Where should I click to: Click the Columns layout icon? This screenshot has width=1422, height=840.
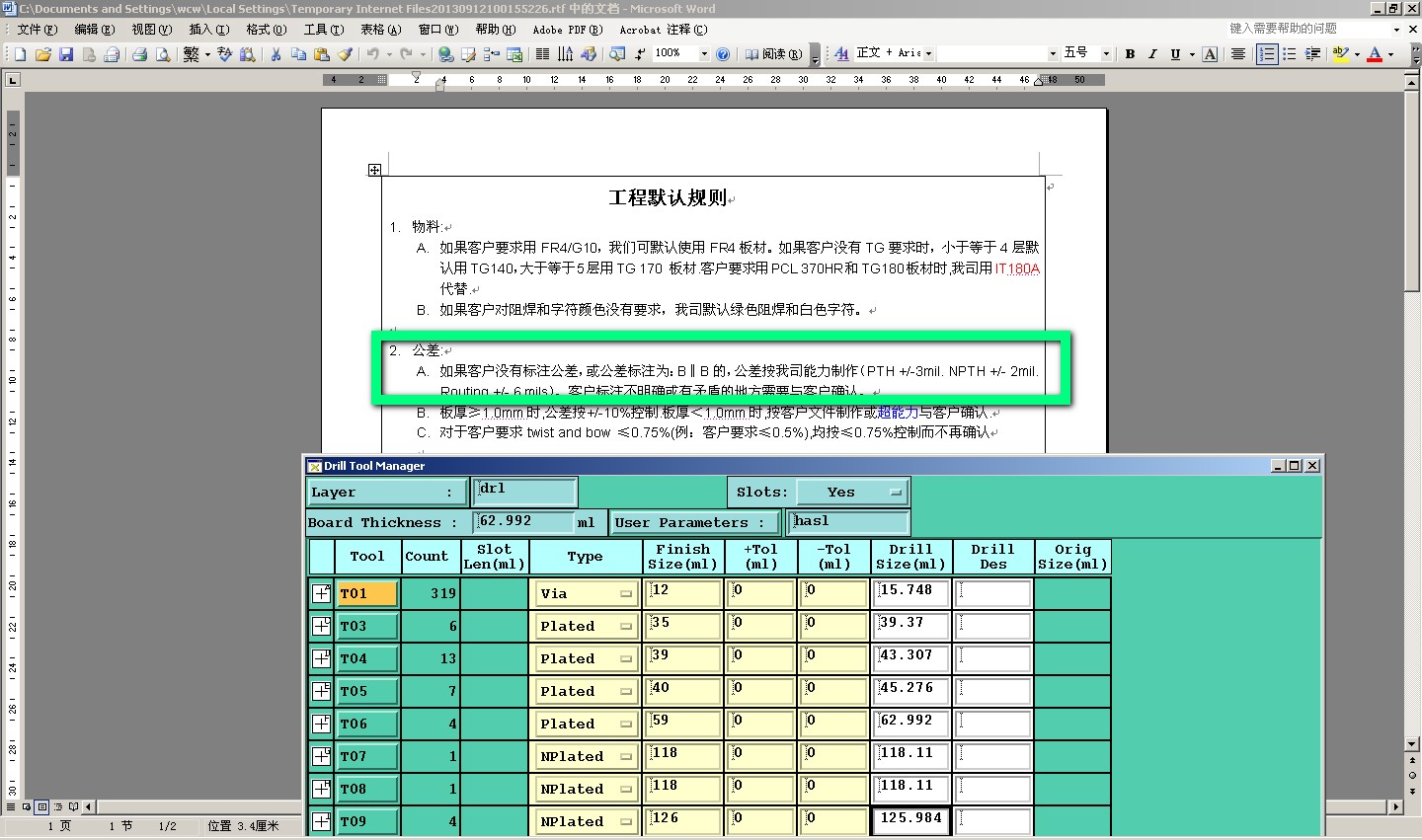point(542,54)
